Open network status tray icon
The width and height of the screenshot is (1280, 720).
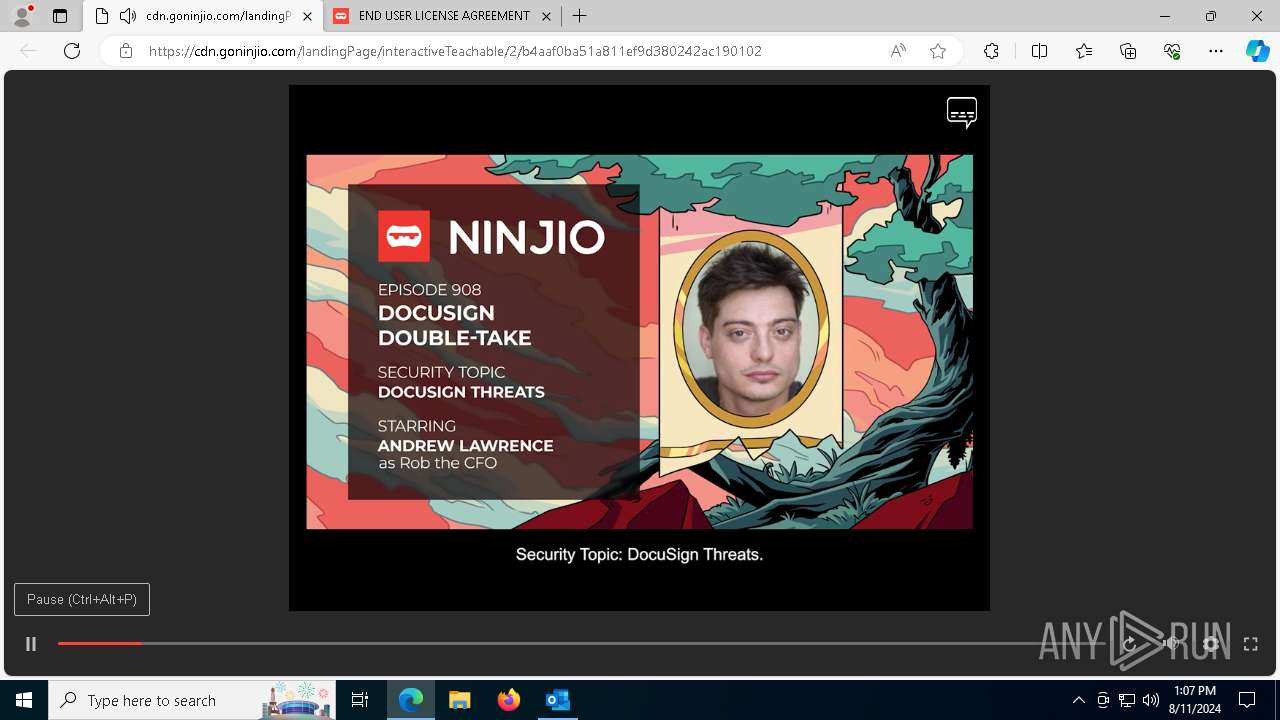pyautogui.click(x=1127, y=700)
